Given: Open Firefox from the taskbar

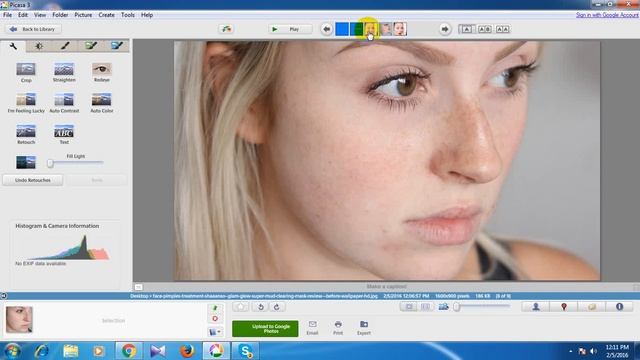Looking at the screenshot, I should coord(187,351).
